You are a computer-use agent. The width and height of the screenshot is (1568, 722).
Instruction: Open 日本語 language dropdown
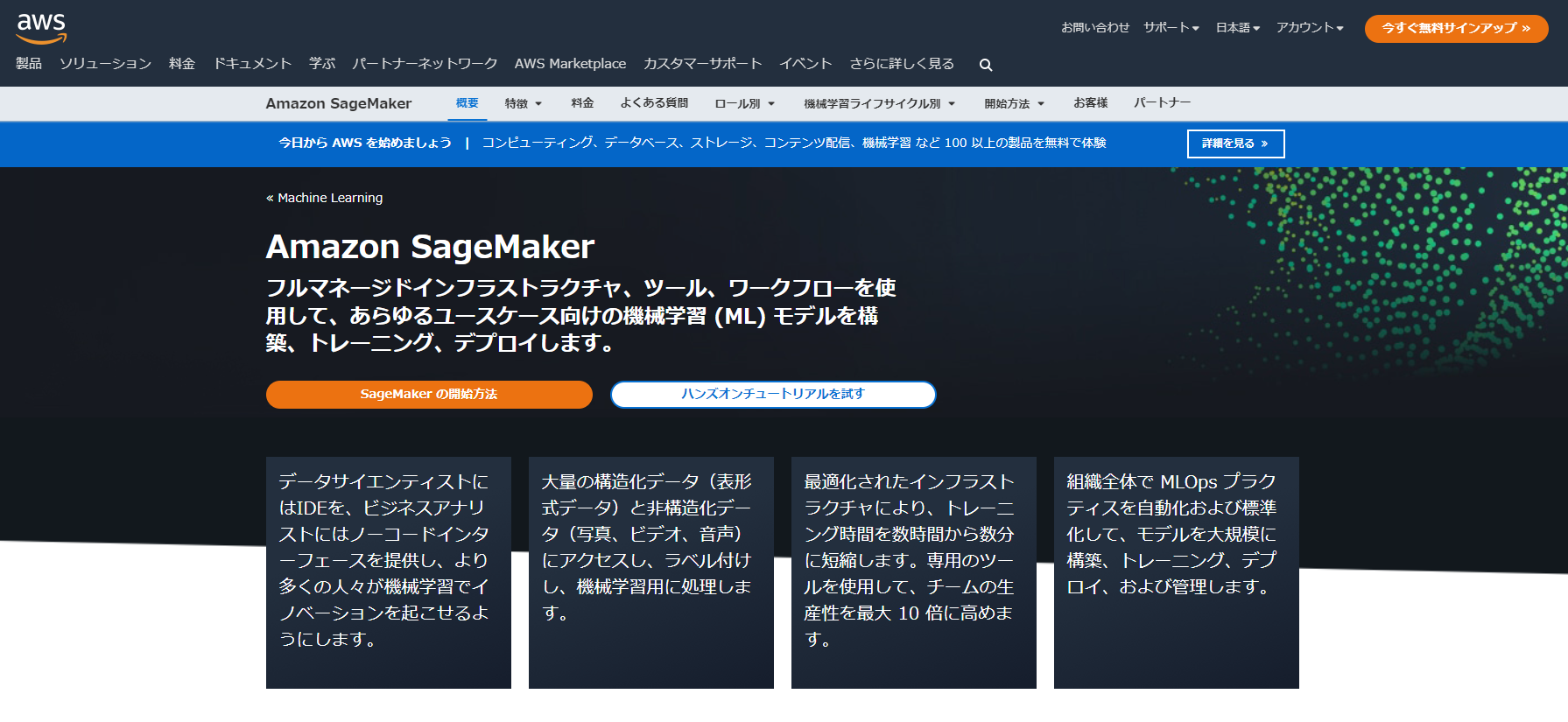coord(1237,28)
